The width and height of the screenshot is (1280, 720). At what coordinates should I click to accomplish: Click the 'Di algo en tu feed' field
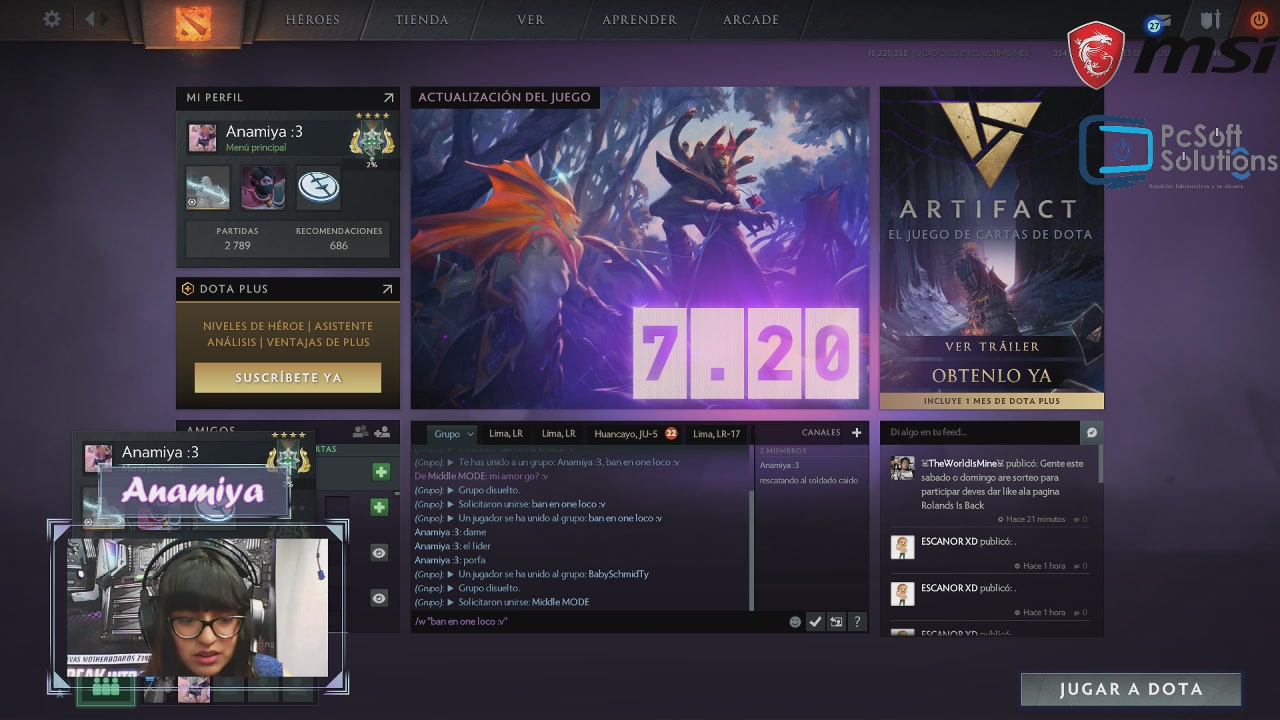[980, 432]
